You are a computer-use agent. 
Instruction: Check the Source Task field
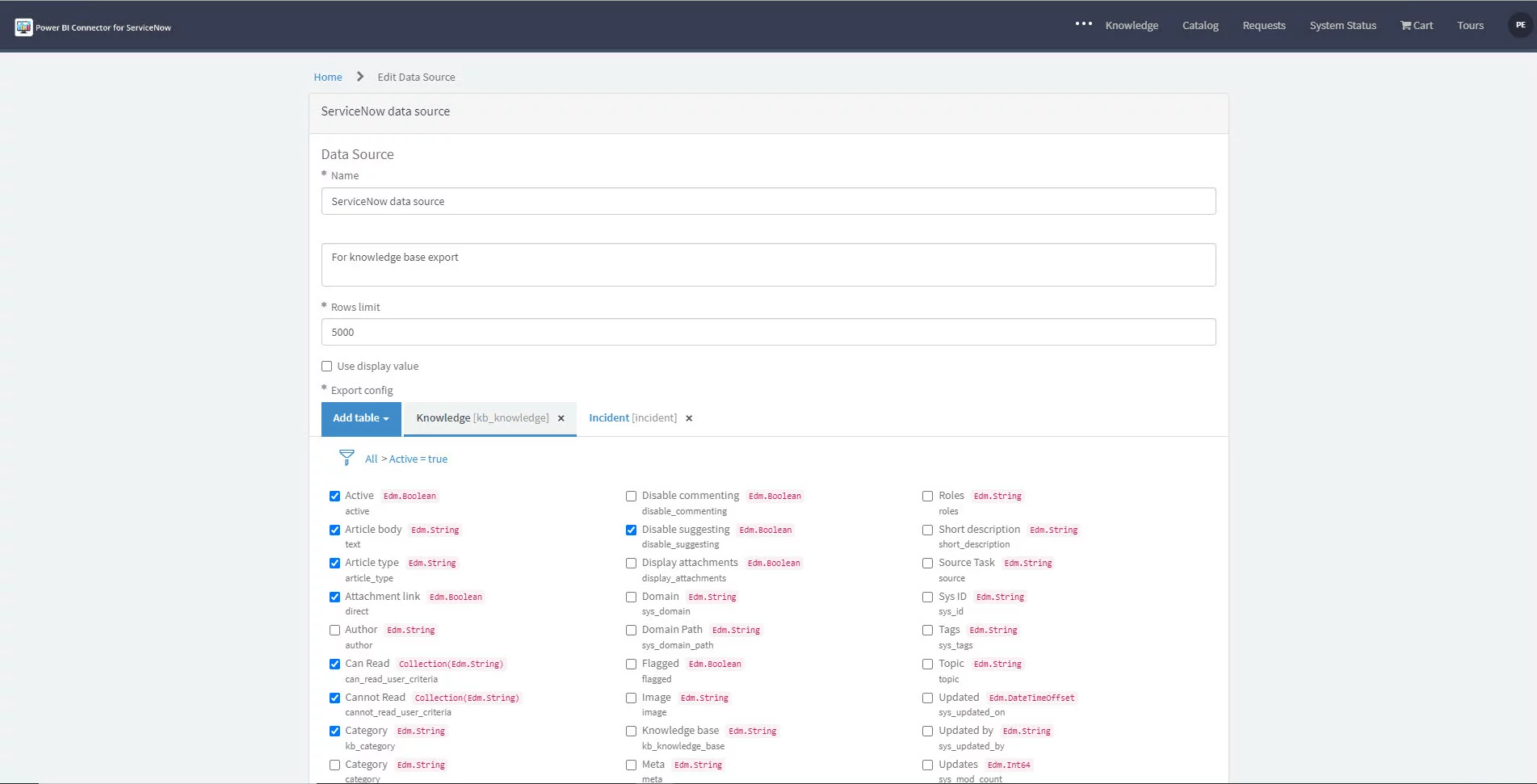[x=928, y=564]
